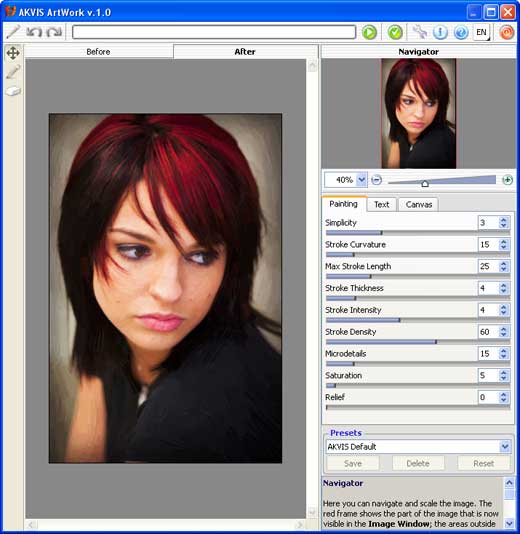The height and width of the screenshot is (534, 520).
Task: Click the pencil guide tool in top toolbar
Action: point(13,32)
